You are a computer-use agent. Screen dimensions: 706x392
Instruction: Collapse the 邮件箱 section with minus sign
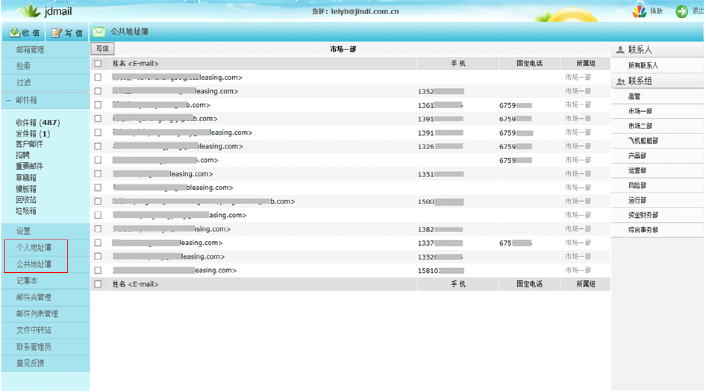coord(8,100)
